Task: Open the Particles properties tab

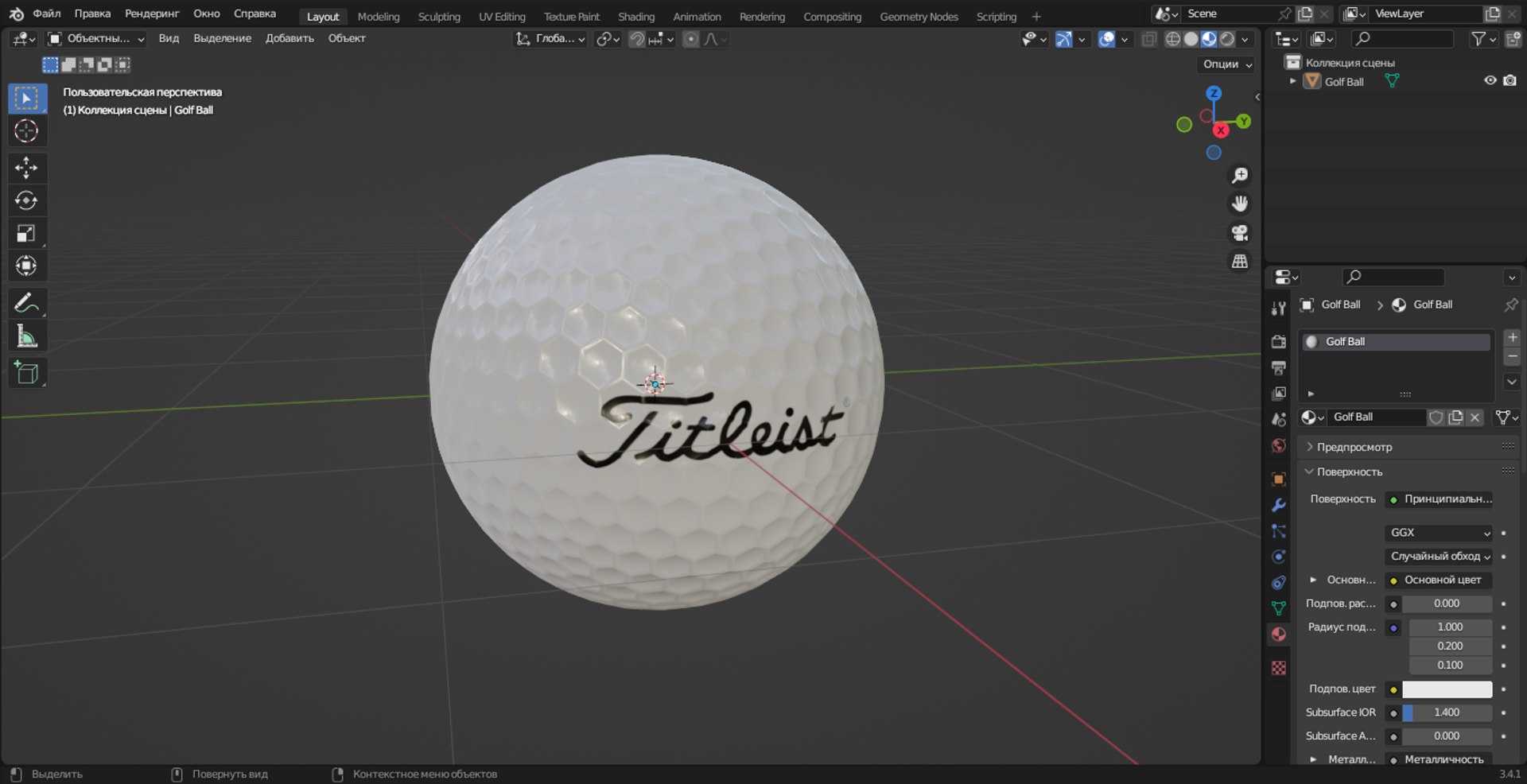Action: (1279, 531)
